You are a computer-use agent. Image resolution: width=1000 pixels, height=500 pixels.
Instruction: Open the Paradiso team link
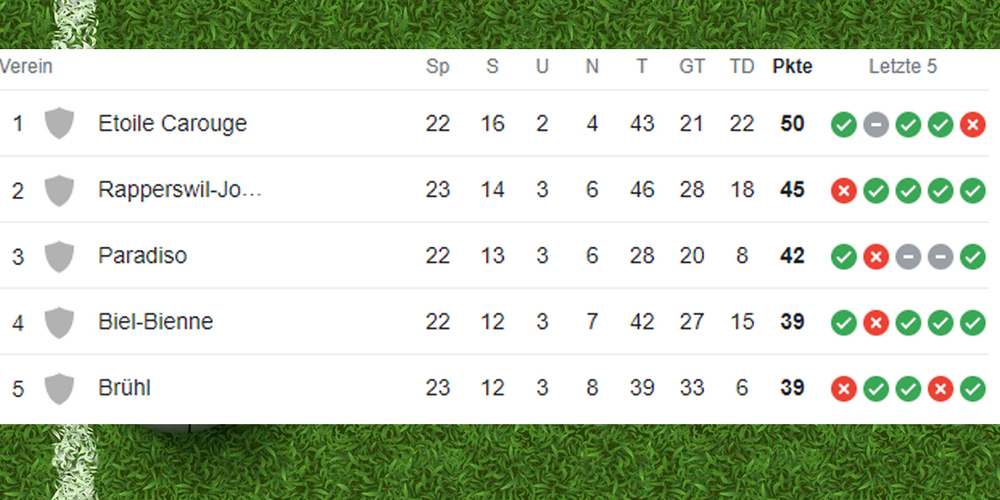tap(142, 255)
